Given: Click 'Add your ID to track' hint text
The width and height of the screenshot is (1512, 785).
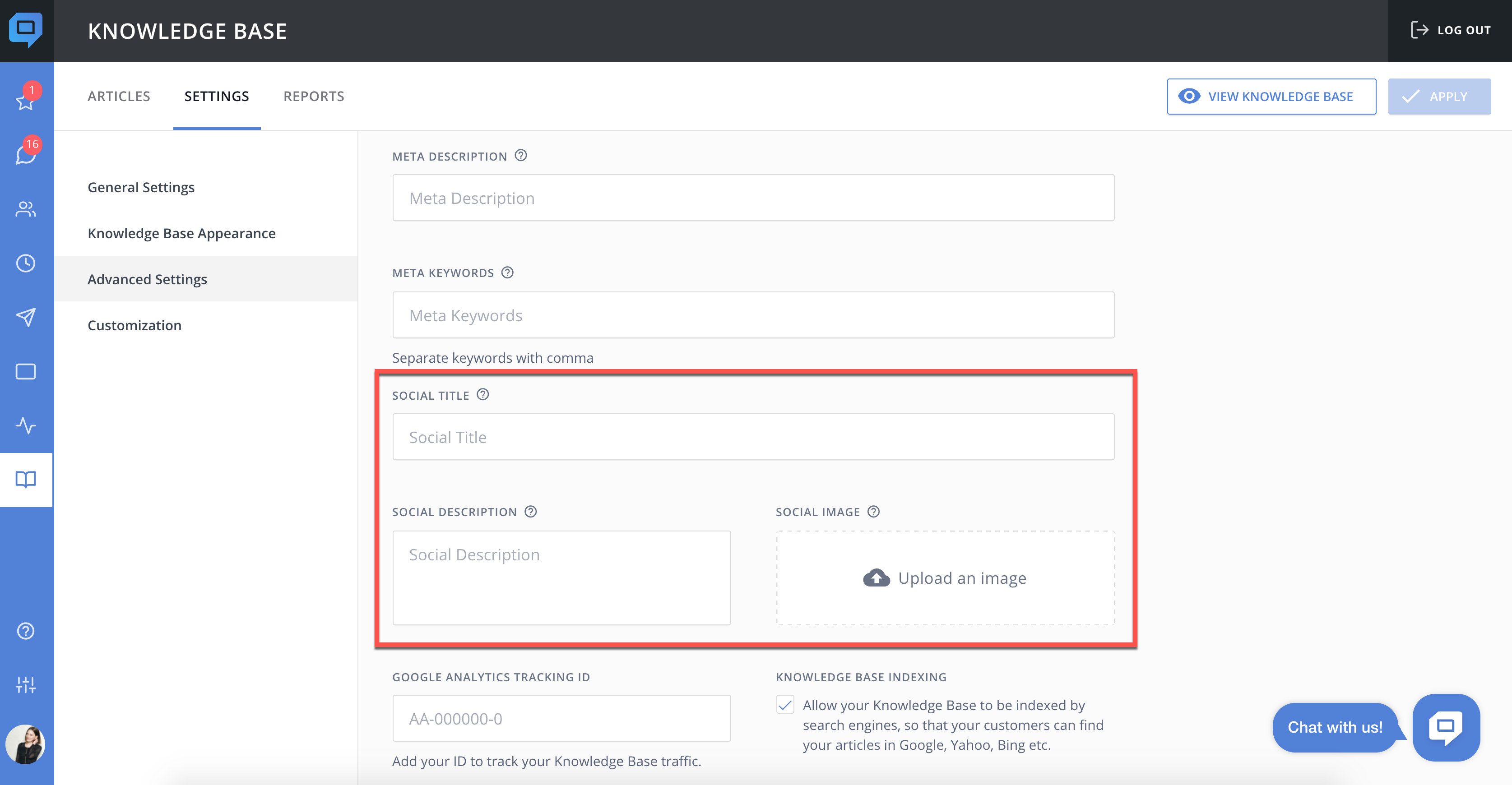Looking at the screenshot, I should click(547, 761).
